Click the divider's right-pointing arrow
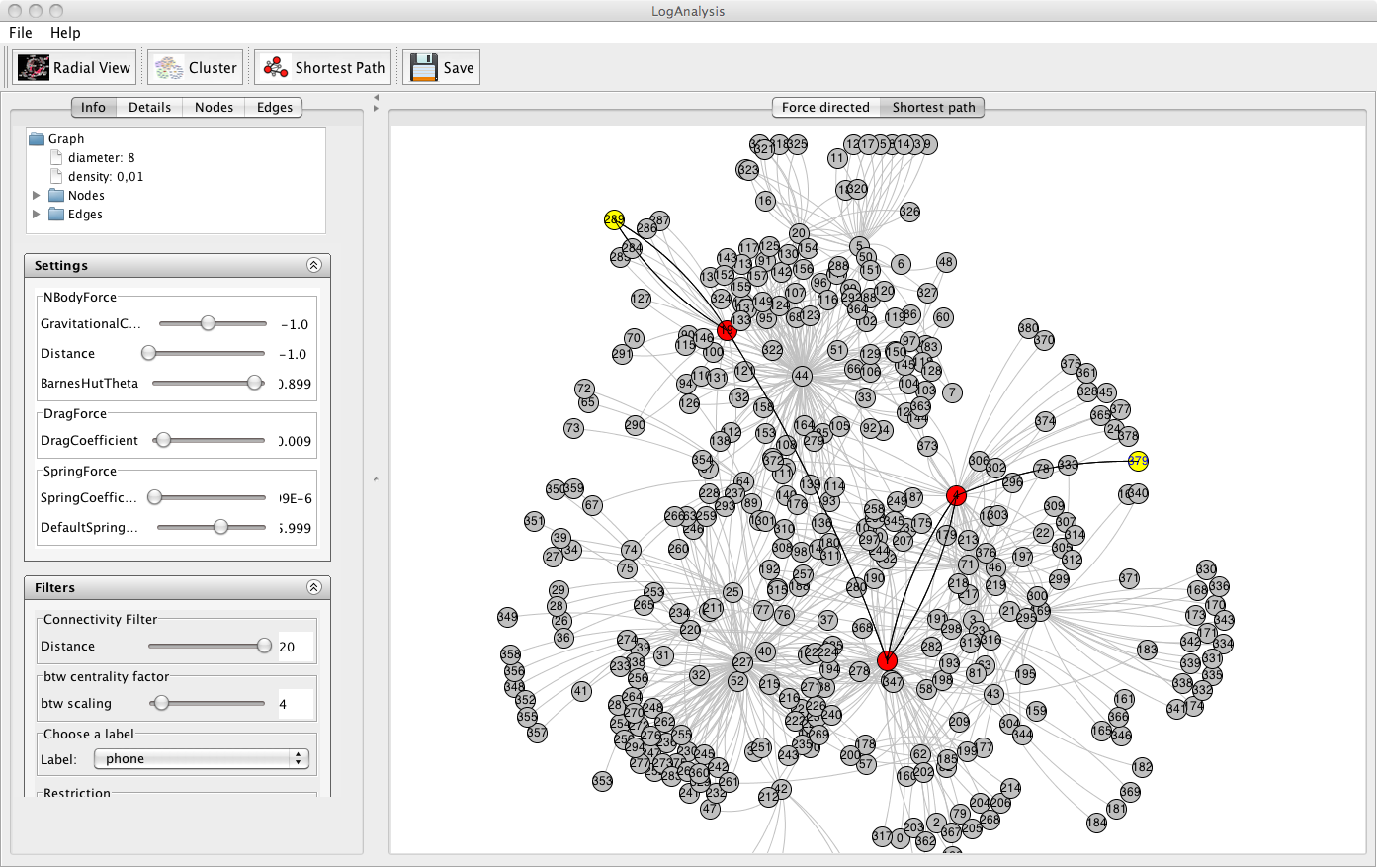Viewport: 1377px width, 868px height. (376, 108)
